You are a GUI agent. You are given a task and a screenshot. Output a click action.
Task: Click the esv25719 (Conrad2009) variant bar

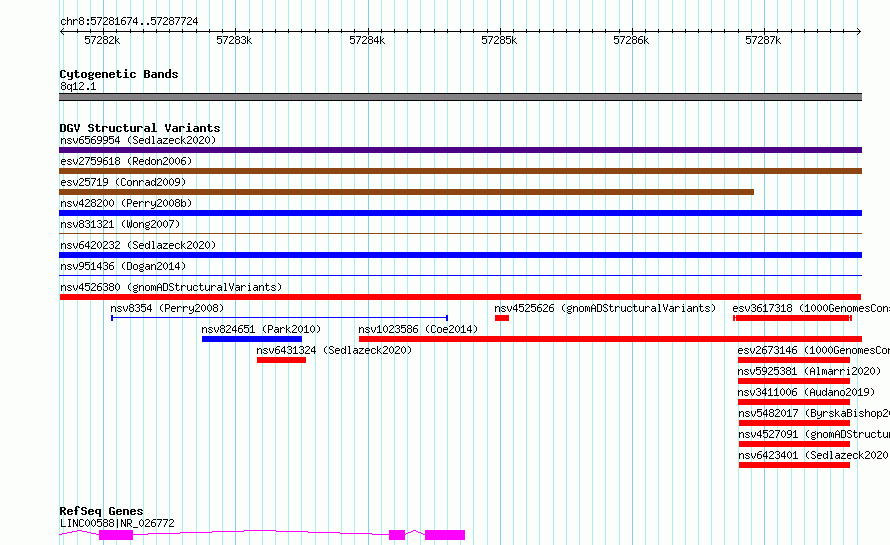tap(406, 192)
